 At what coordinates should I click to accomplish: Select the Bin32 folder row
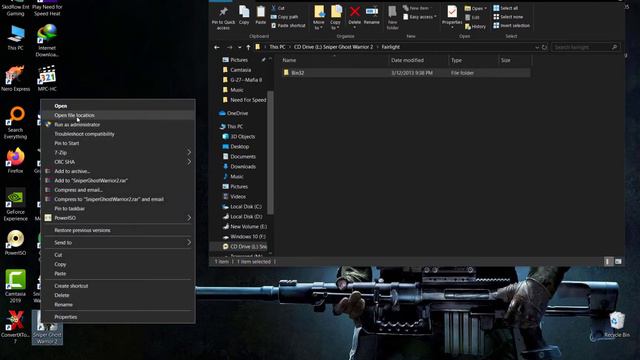(x=406, y=73)
